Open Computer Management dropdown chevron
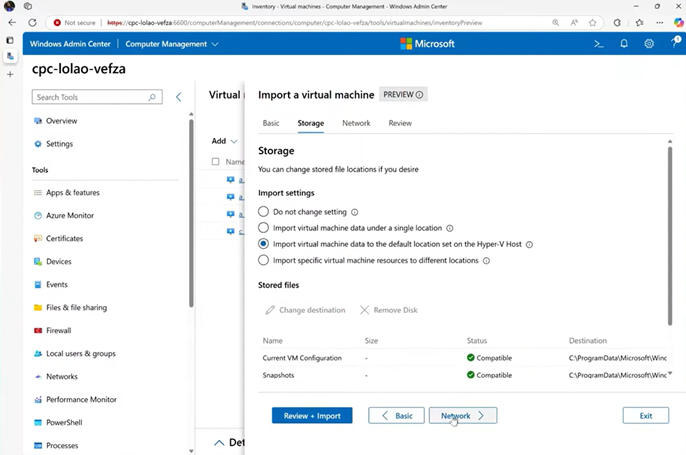The width and height of the screenshot is (686, 455). (x=215, y=44)
